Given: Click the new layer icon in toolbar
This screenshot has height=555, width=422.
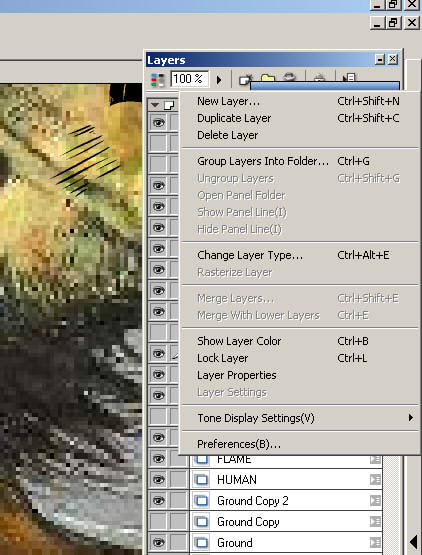Looking at the screenshot, I should pos(245,79).
